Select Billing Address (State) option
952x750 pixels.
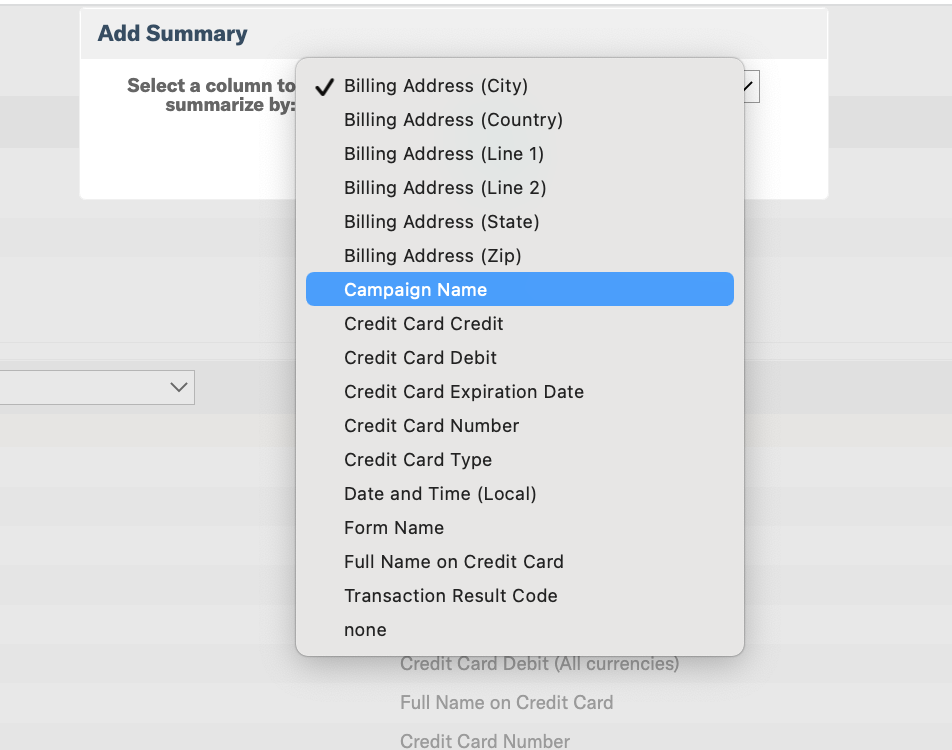tap(520, 222)
